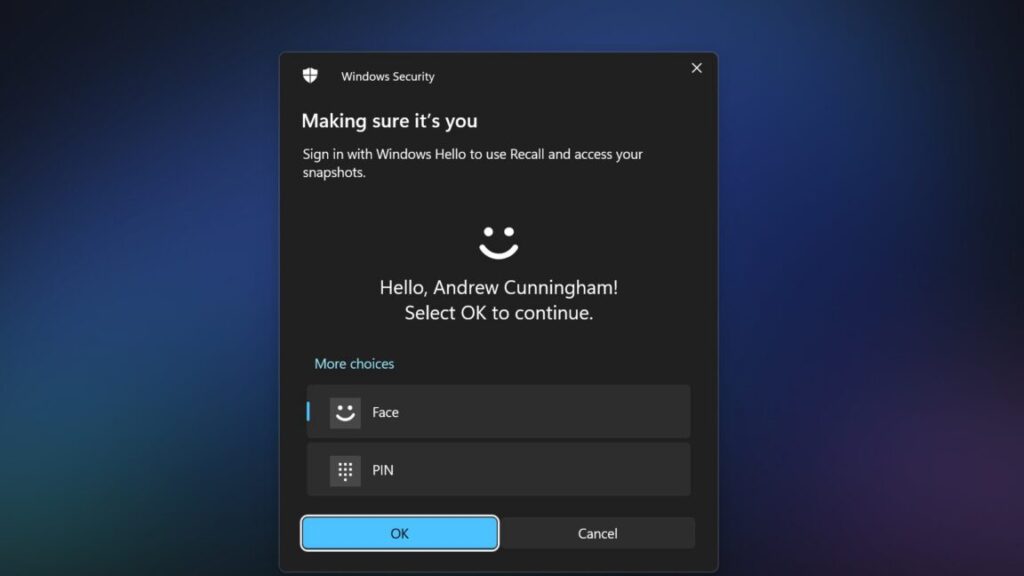Click the "Making sure it's you" heading
This screenshot has width=1024, height=576.
point(389,121)
